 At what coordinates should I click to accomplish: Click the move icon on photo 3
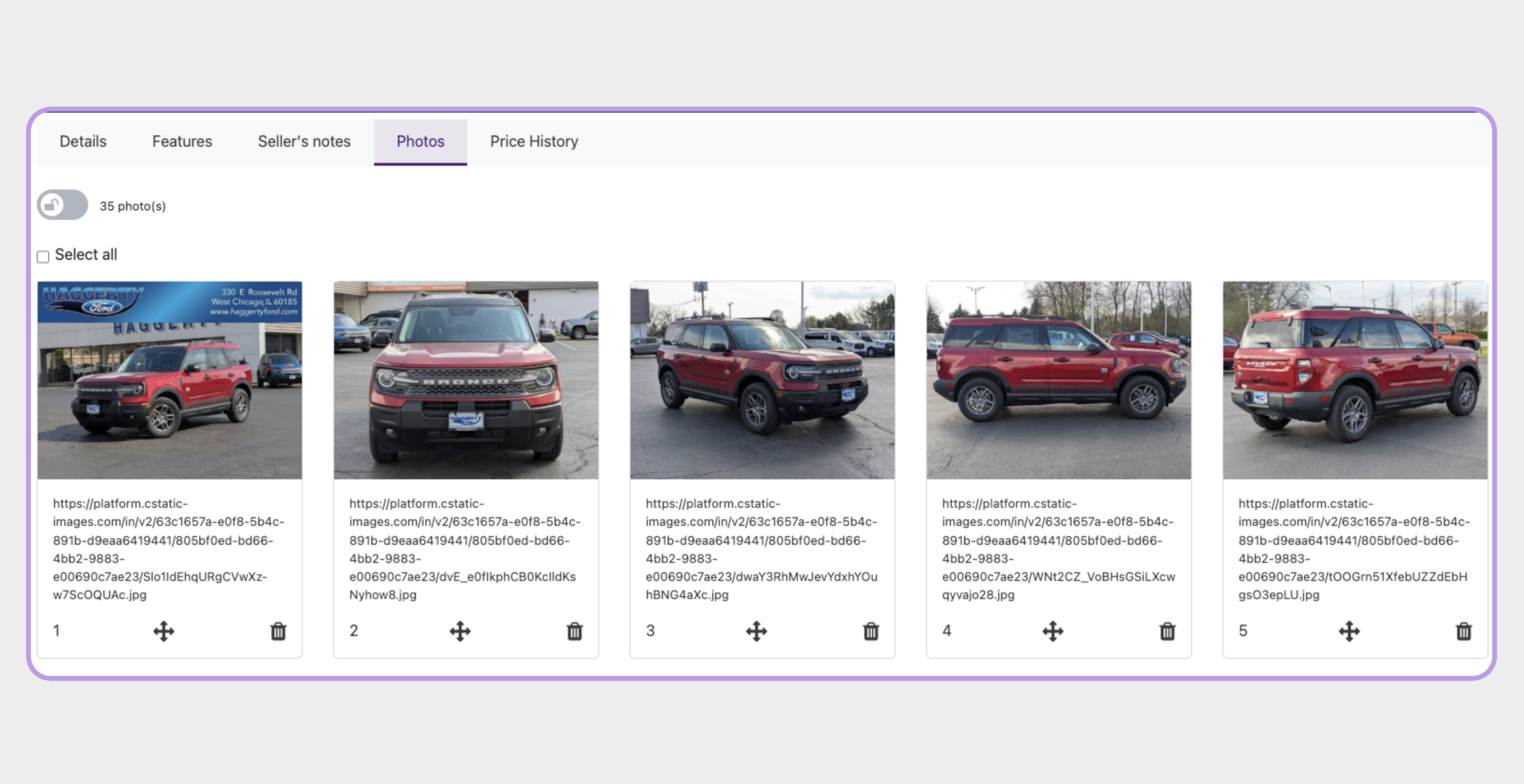757,631
